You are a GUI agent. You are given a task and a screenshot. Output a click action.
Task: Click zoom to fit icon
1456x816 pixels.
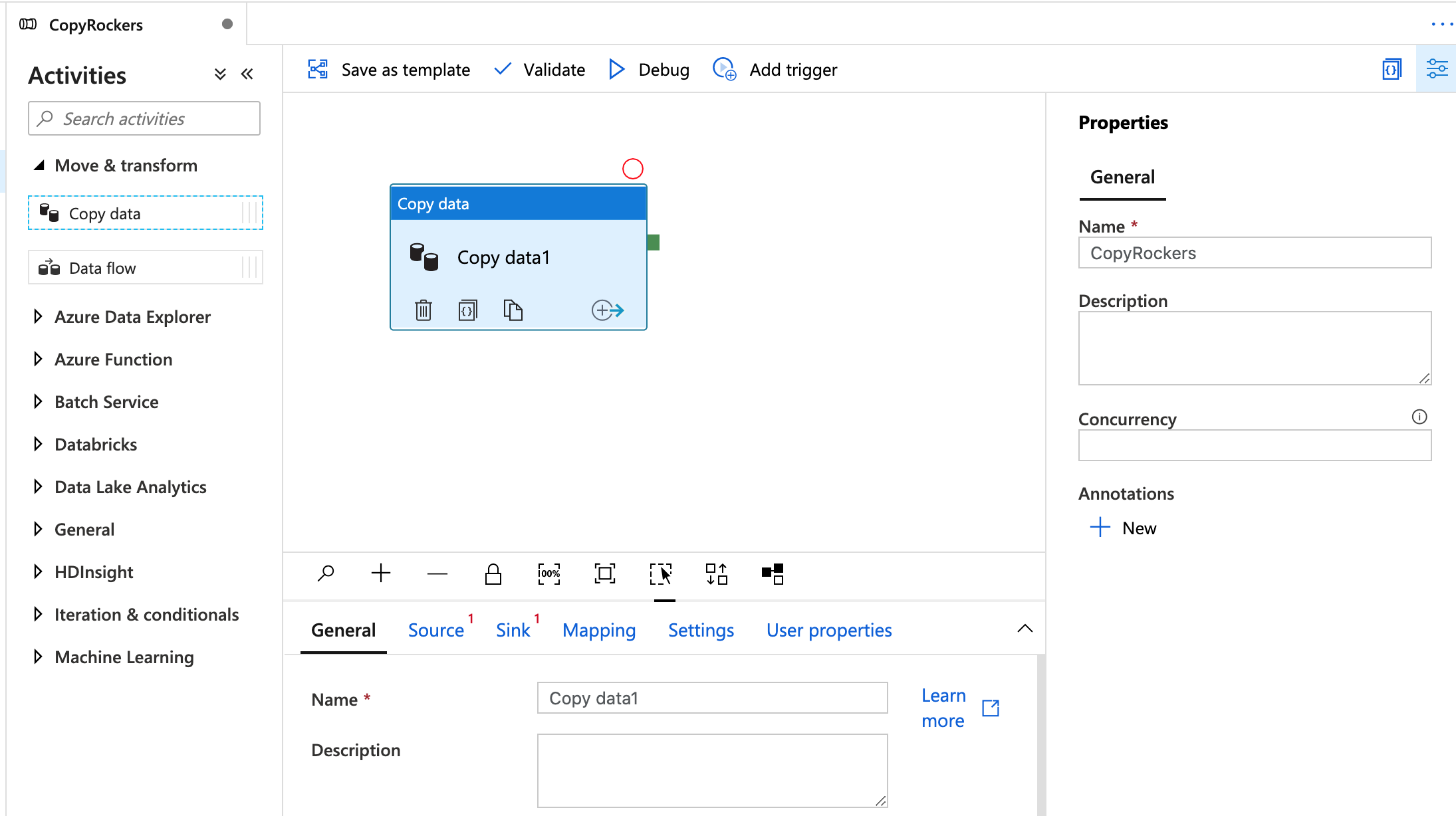(x=604, y=573)
